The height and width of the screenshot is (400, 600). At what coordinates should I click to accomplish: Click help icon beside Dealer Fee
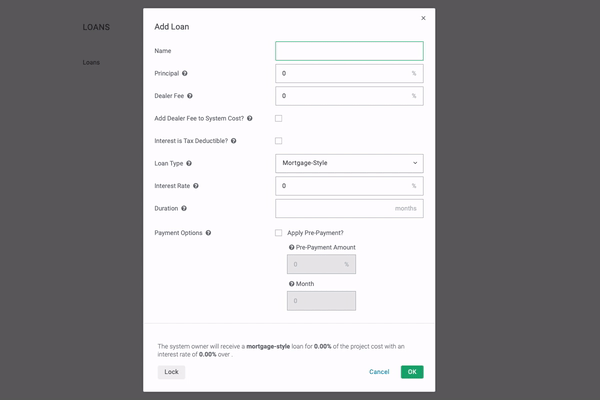tap(190, 96)
